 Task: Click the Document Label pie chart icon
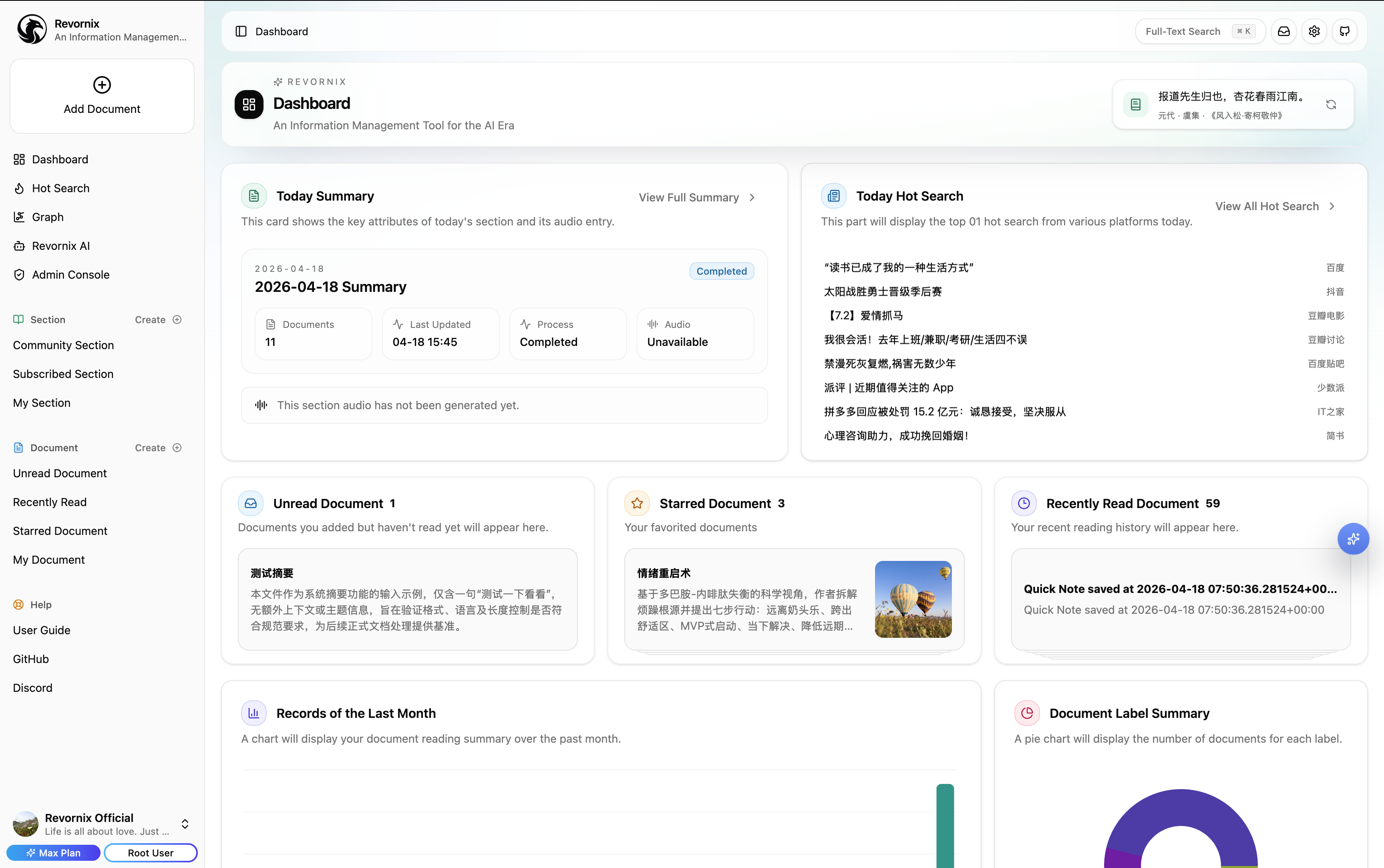pyautogui.click(x=1027, y=713)
